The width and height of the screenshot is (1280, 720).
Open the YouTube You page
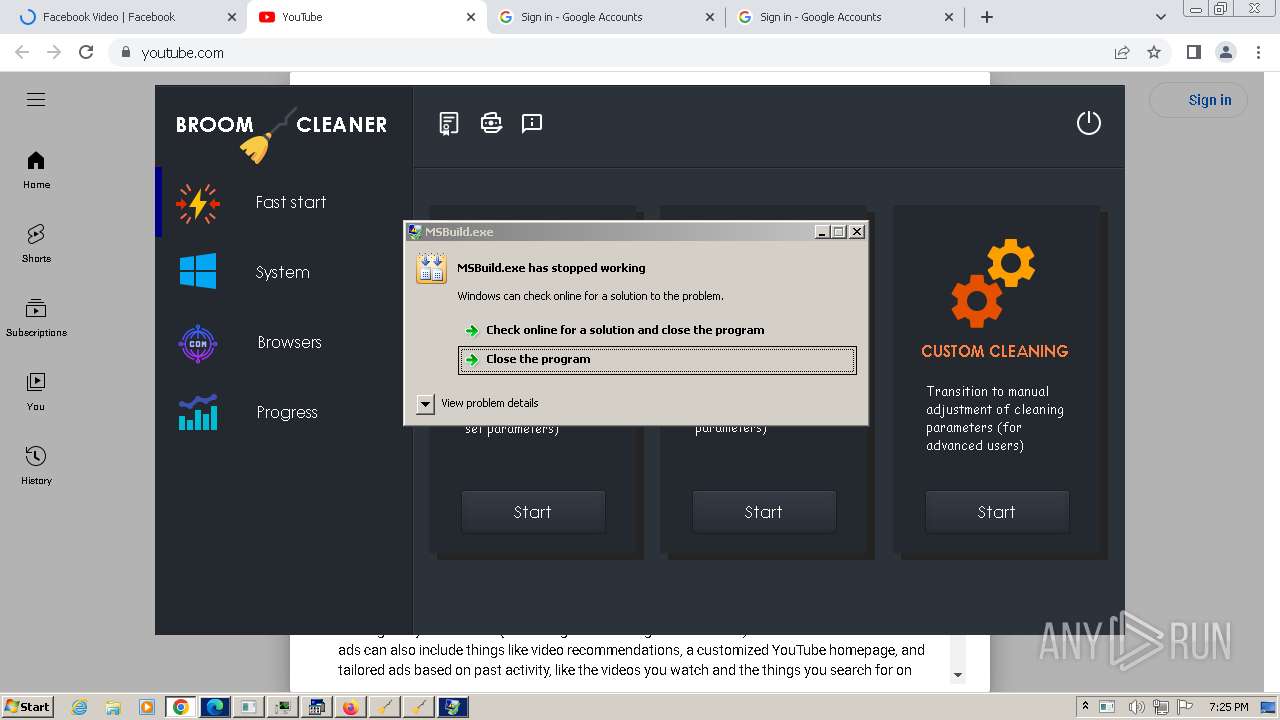pyautogui.click(x=36, y=391)
